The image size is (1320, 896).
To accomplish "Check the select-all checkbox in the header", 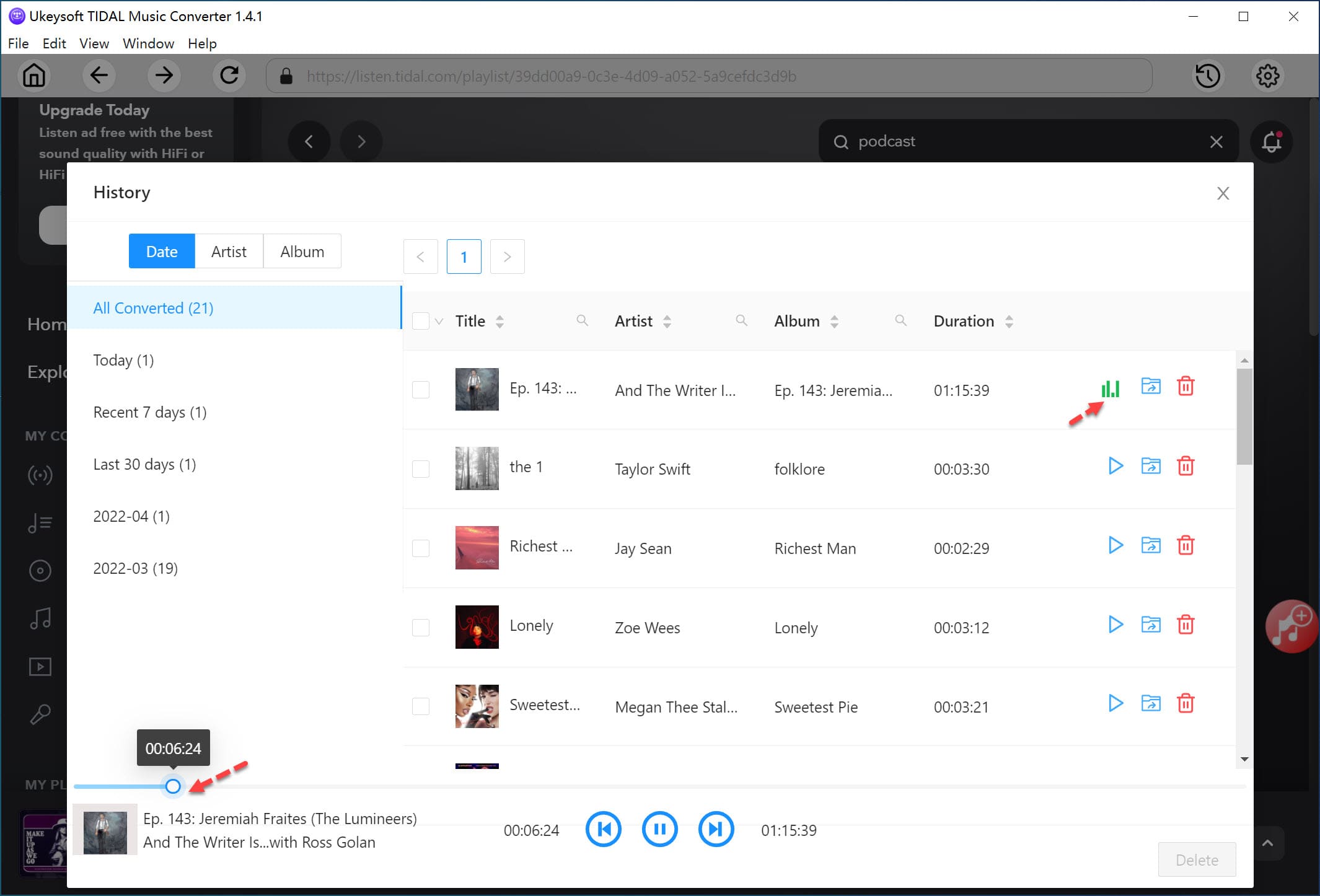I will click(421, 321).
